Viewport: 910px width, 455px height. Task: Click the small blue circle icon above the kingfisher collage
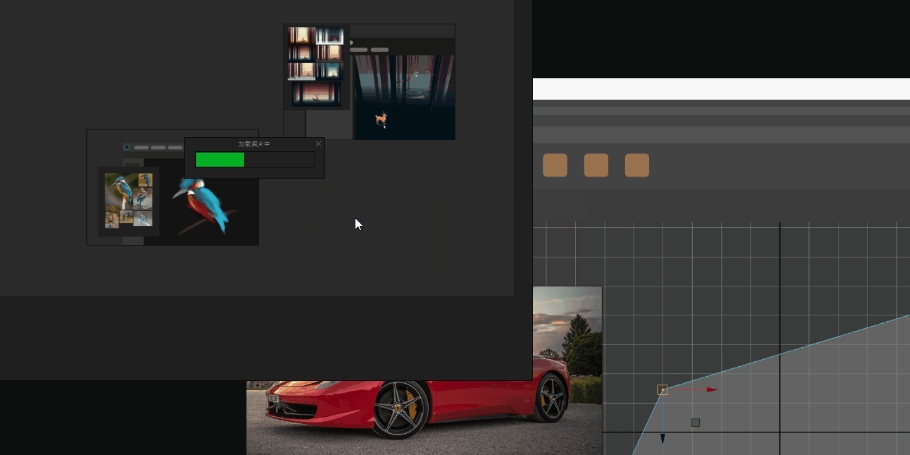pyautogui.click(x=127, y=147)
